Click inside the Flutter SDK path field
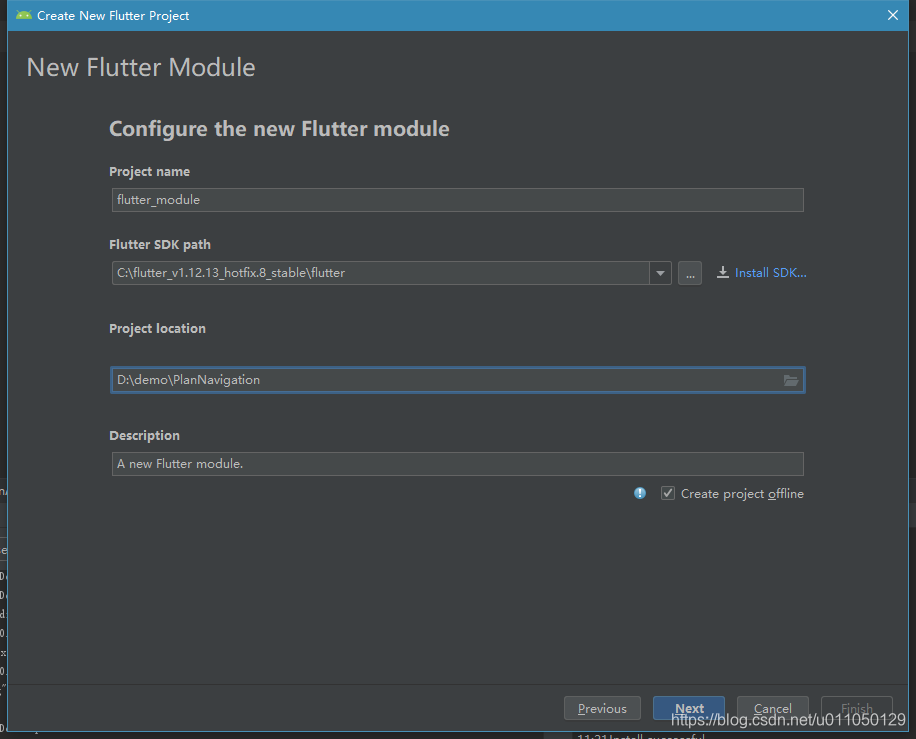916x739 pixels. (380, 272)
